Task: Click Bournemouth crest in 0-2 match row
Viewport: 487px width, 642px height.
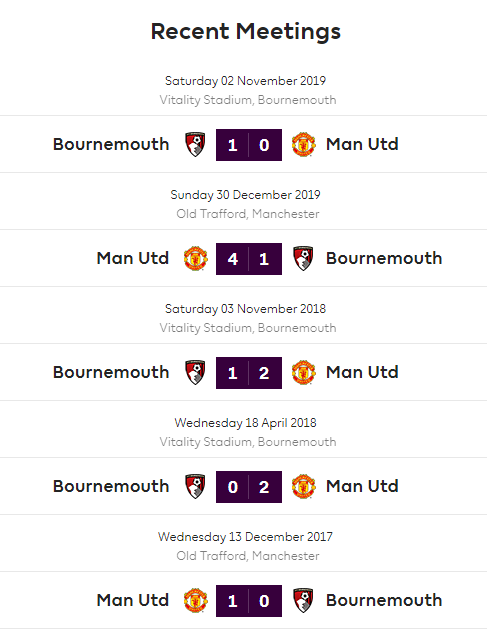Action: click(195, 486)
